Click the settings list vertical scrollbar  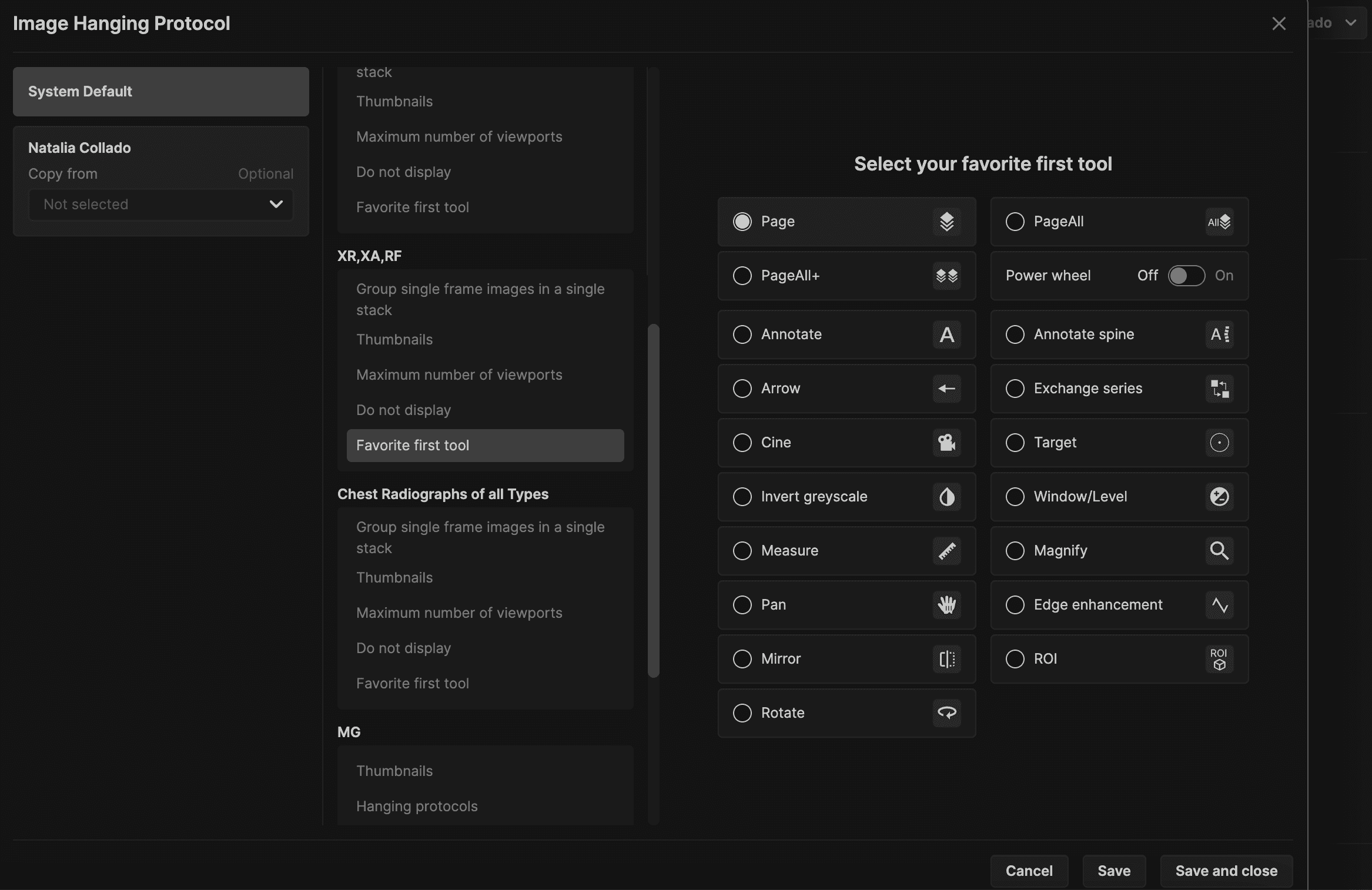click(653, 500)
